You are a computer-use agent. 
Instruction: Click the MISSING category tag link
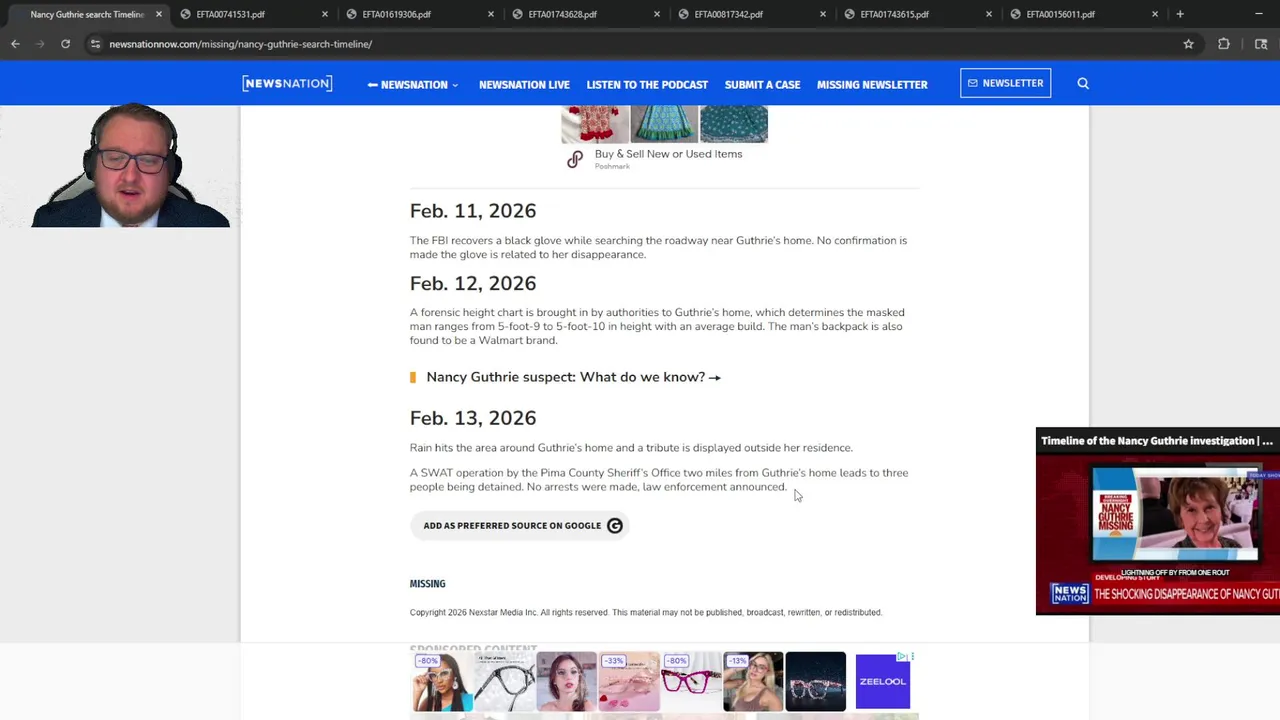tap(427, 584)
